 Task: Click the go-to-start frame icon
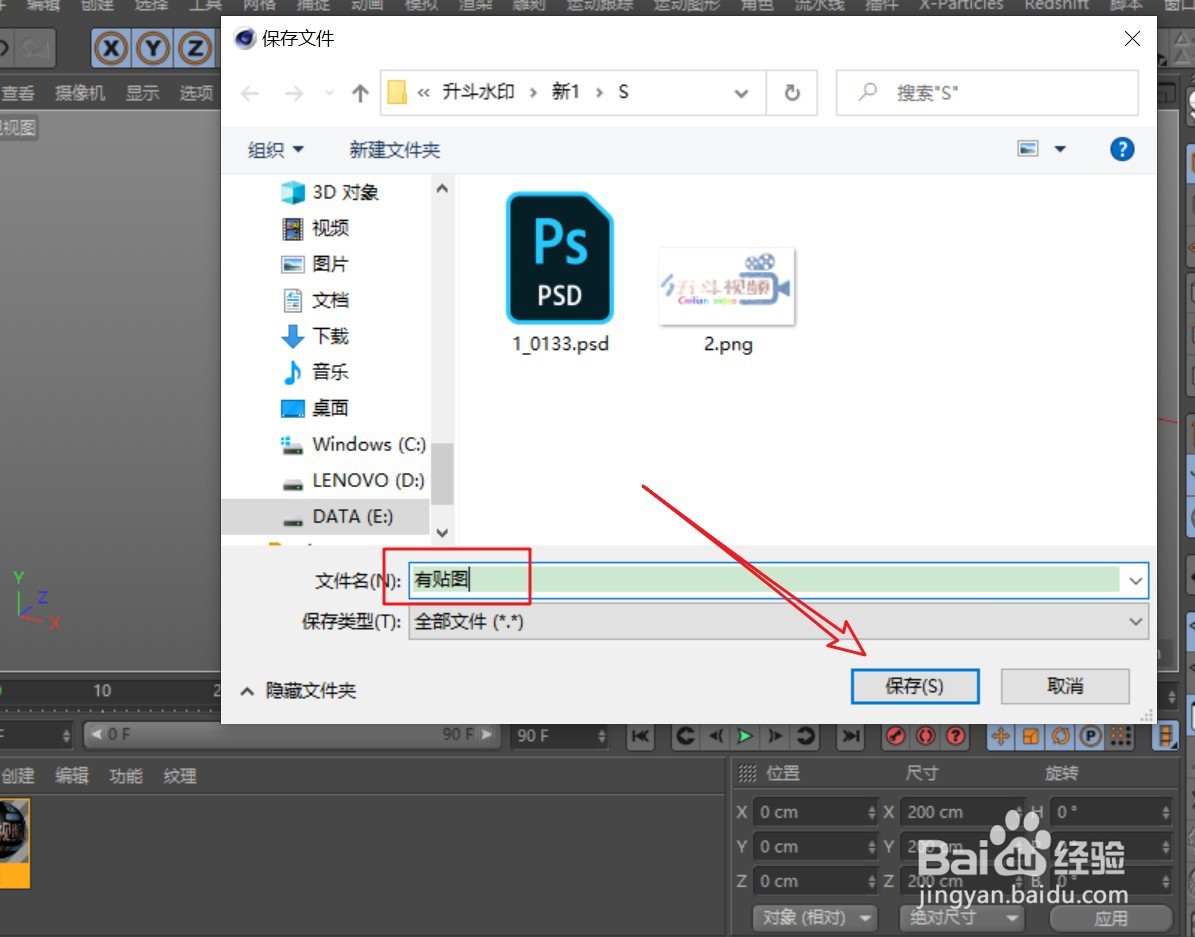[x=640, y=737]
